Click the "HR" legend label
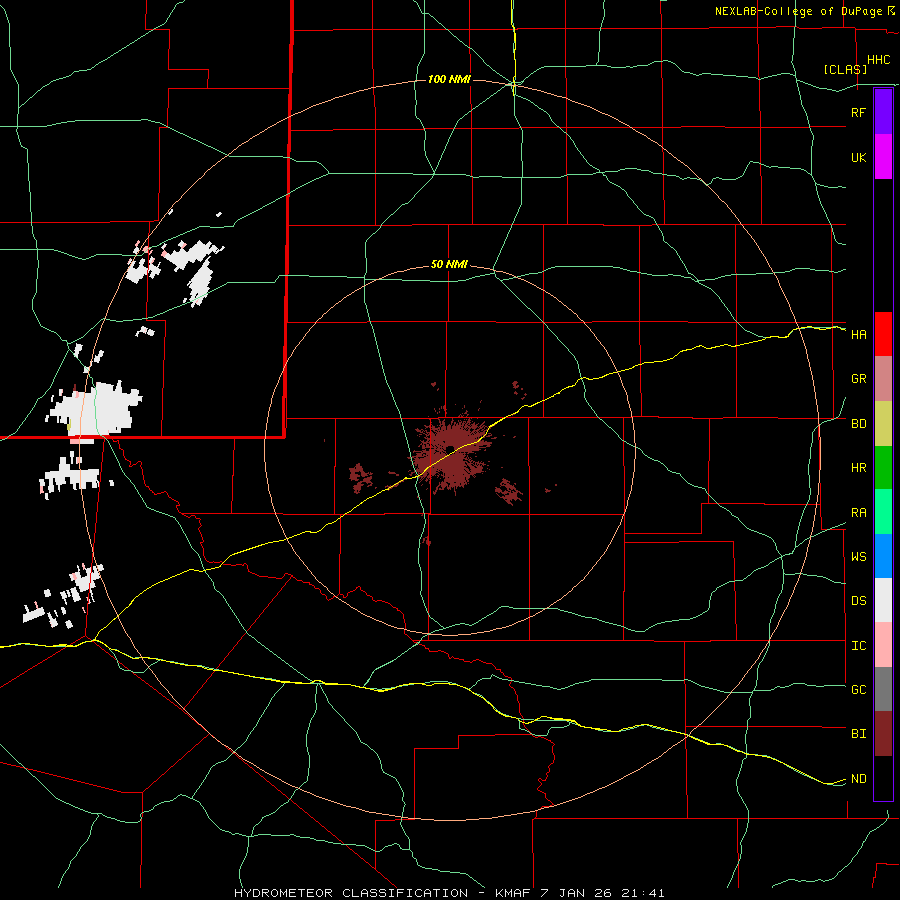This screenshot has height=900, width=900. point(858,468)
